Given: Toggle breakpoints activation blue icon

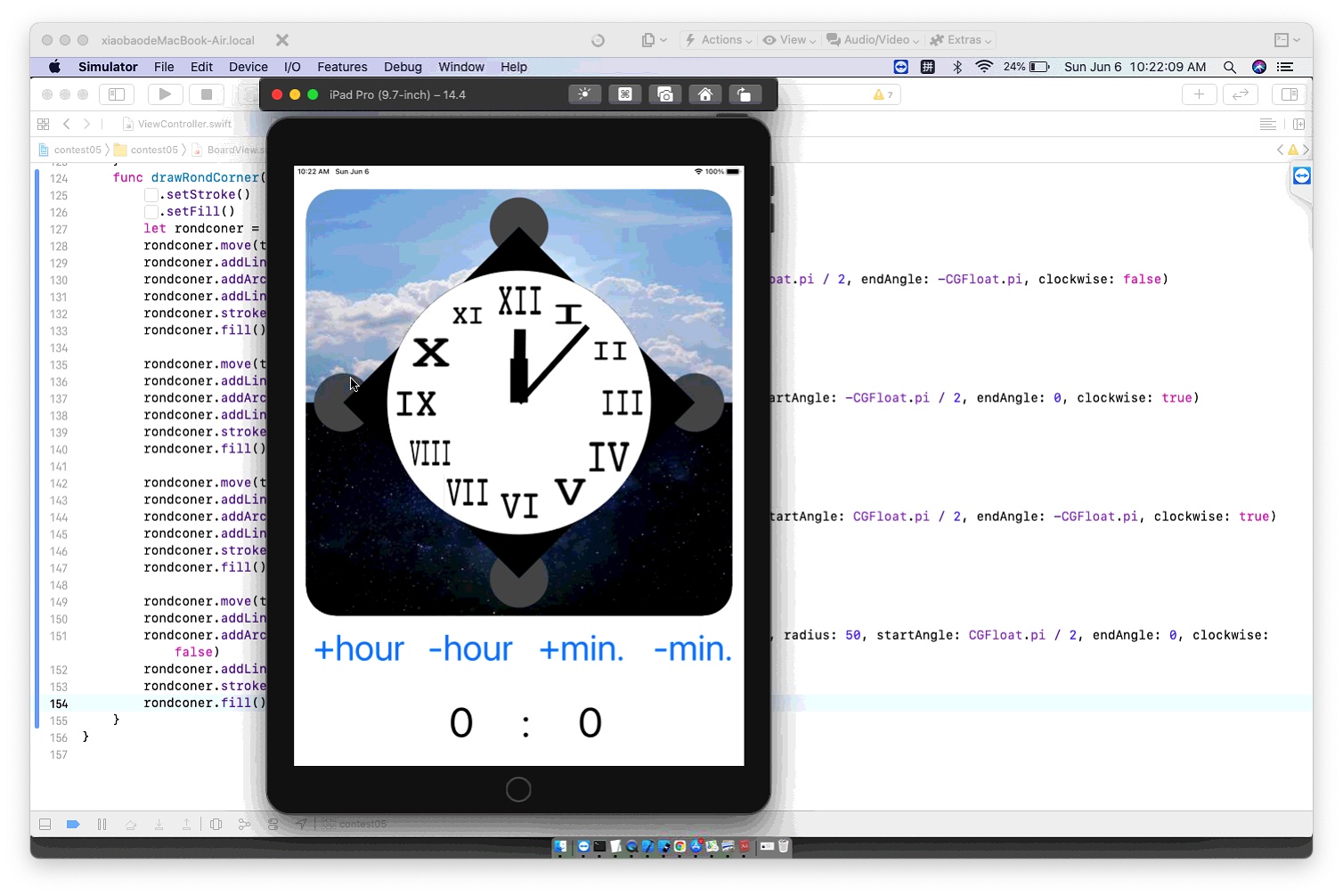Looking at the screenshot, I should coord(73,825).
